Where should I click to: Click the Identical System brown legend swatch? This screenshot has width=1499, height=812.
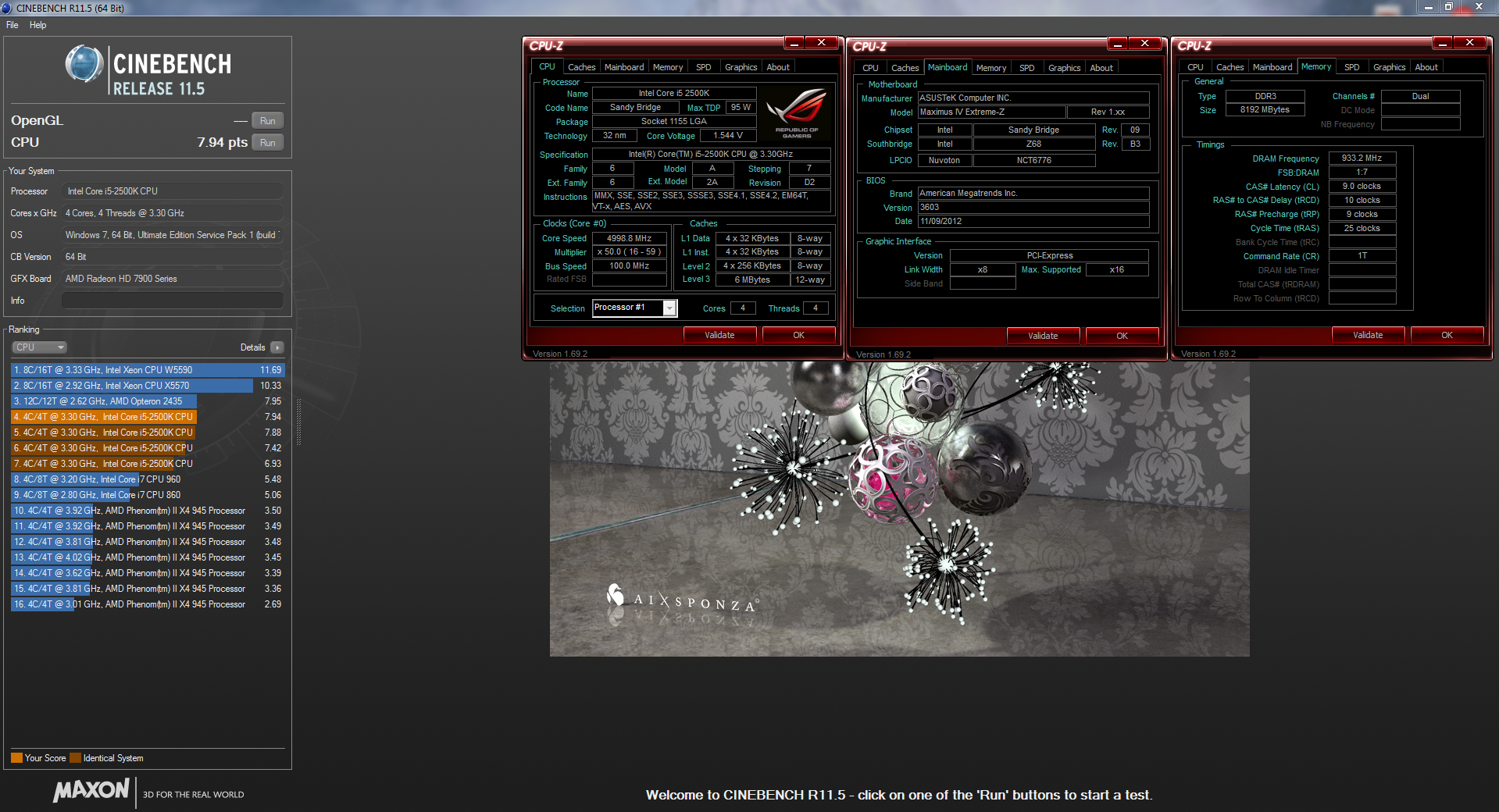[75, 758]
